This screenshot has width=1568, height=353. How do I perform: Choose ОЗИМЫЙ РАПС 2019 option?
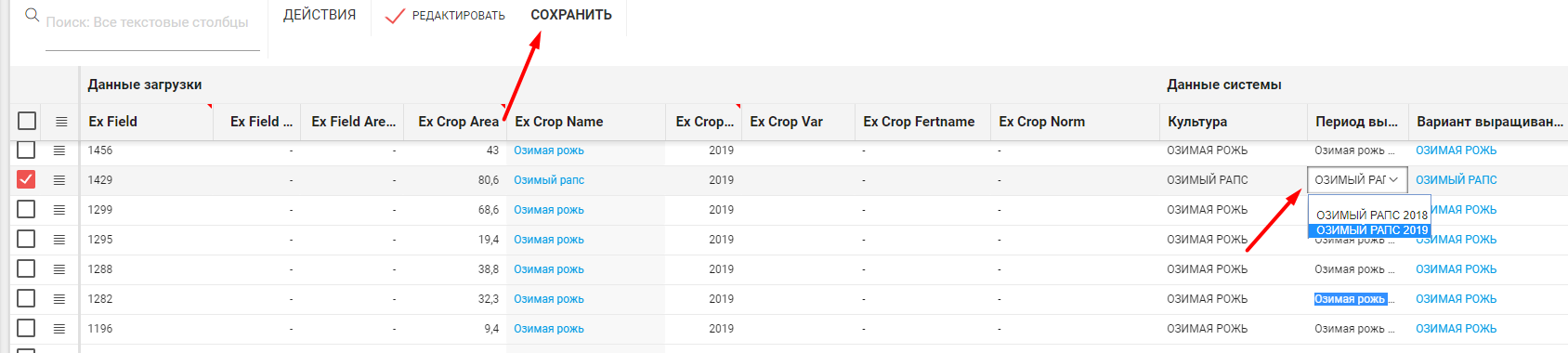(1371, 230)
